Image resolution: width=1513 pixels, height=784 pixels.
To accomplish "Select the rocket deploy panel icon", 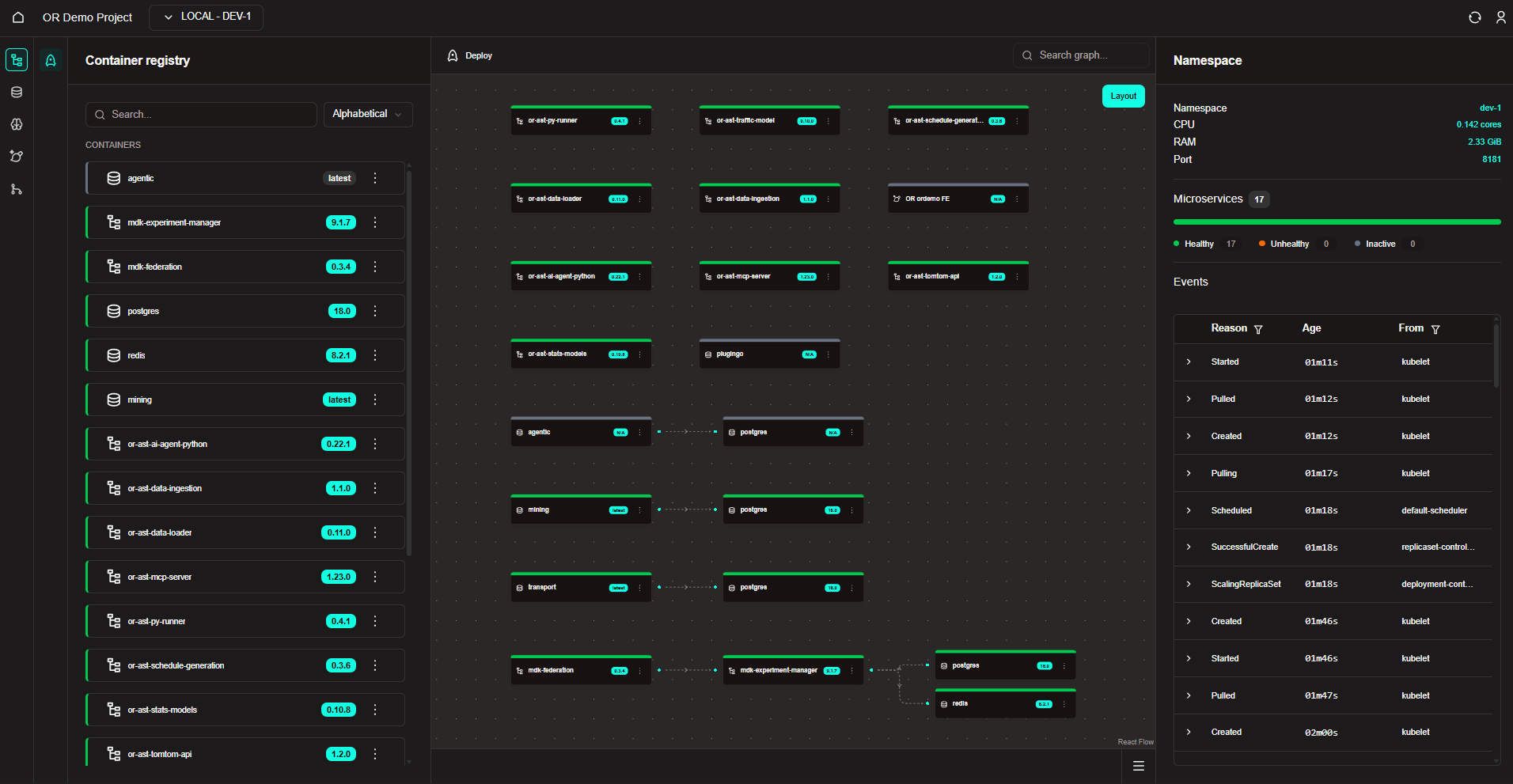I will 51,60.
